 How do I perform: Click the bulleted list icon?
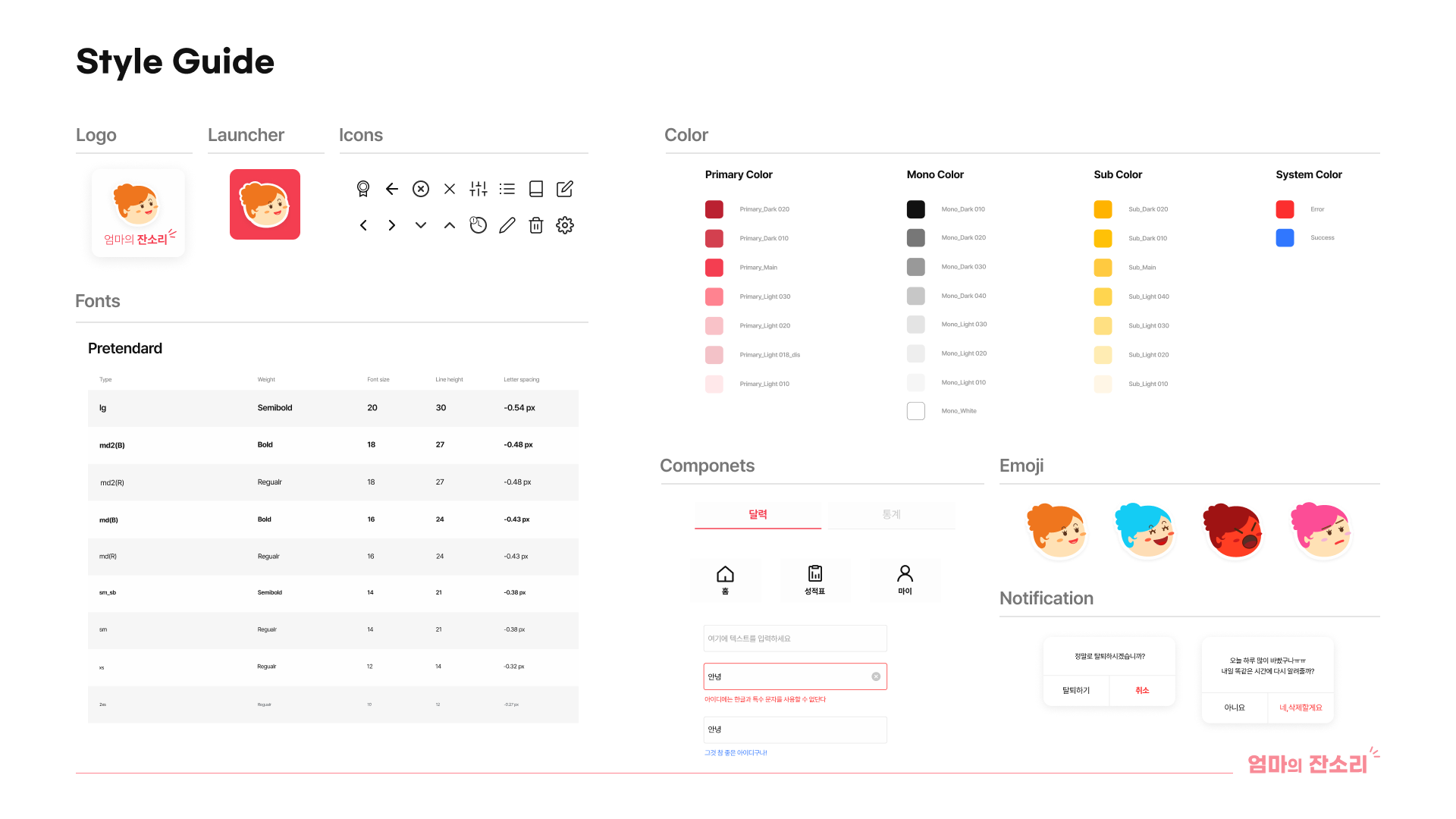click(507, 189)
